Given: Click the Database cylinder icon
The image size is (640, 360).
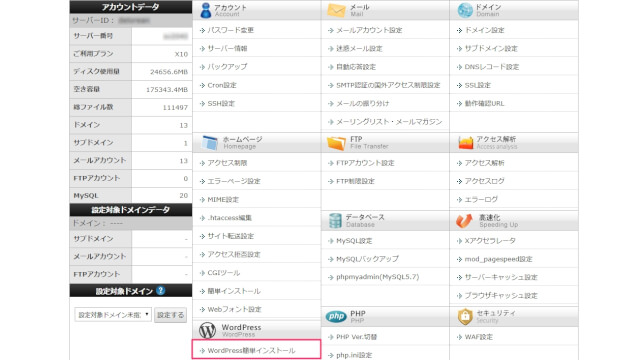Looking at the screenshot, I should (x=335, y=221).
